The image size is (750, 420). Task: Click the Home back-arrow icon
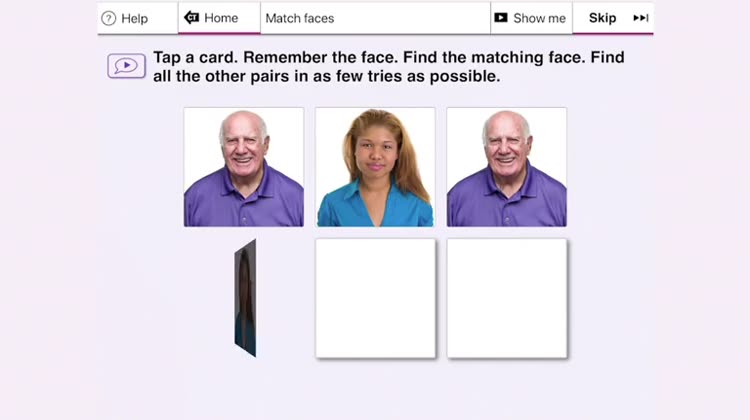tap(191, 18)
